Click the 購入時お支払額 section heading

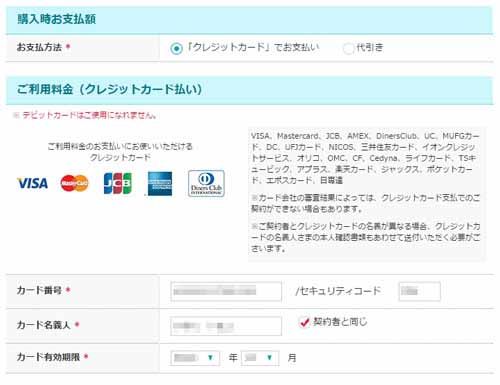click(x=57, y=19)
